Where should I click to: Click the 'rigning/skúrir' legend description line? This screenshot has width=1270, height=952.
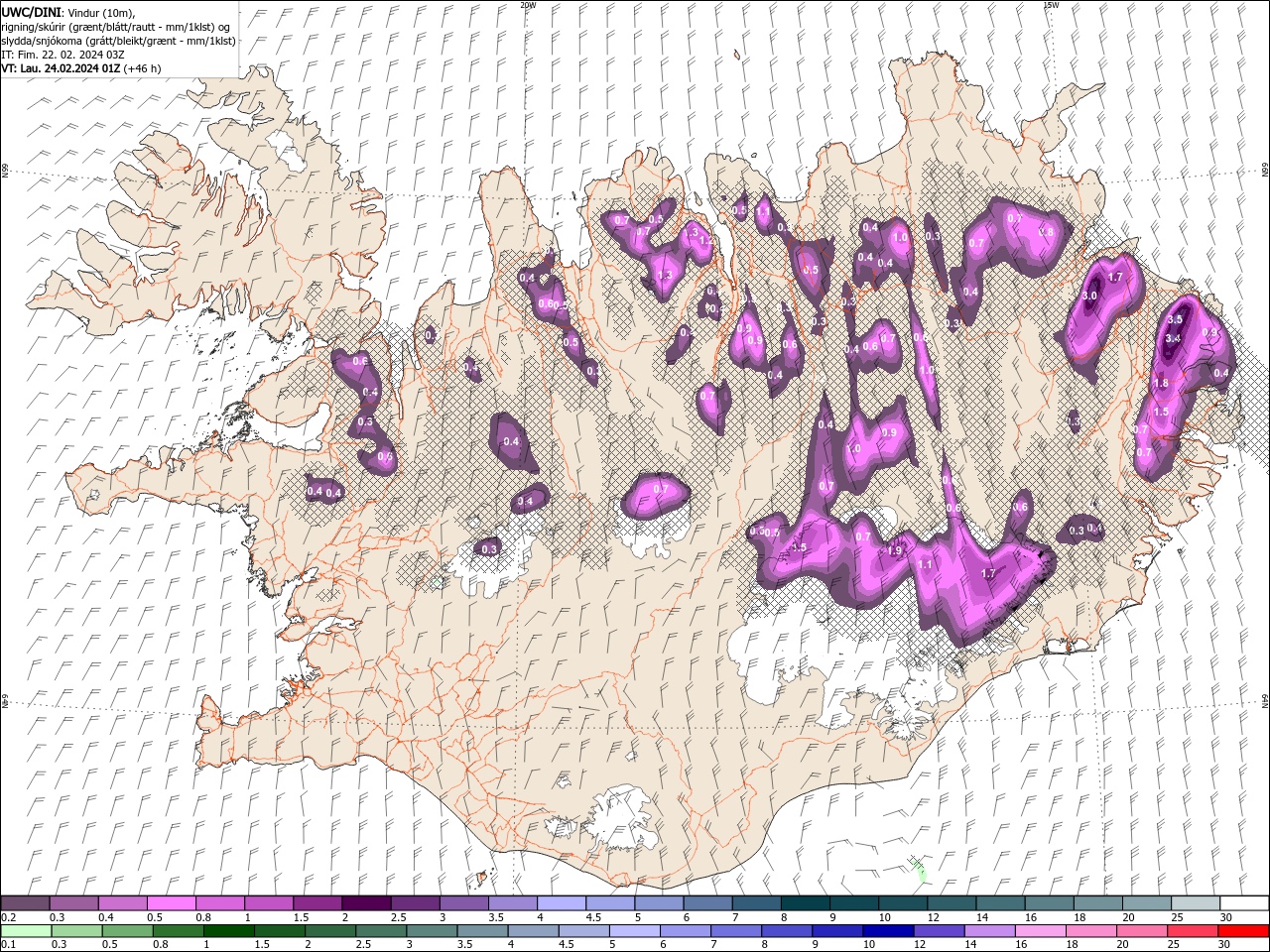(116, 27)
